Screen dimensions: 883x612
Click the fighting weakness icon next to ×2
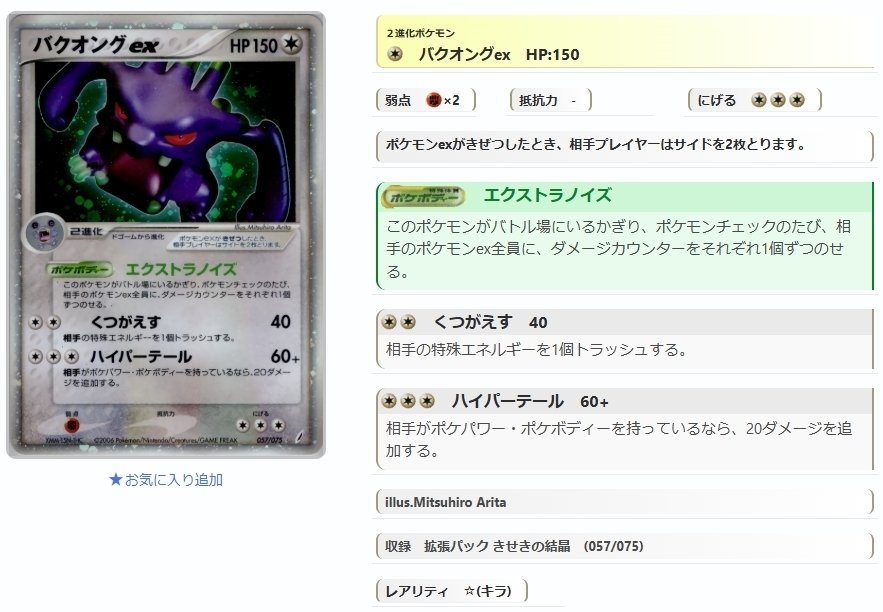433,100
